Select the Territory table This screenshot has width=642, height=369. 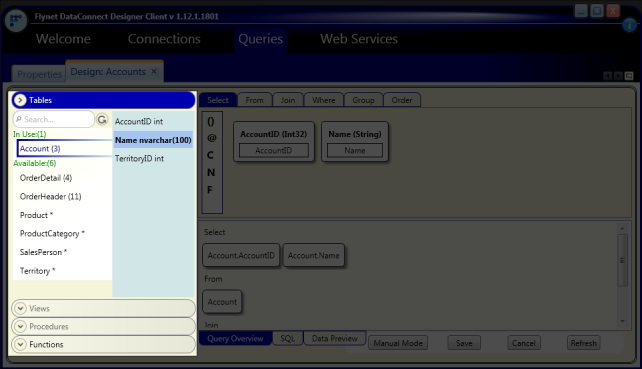37,271
